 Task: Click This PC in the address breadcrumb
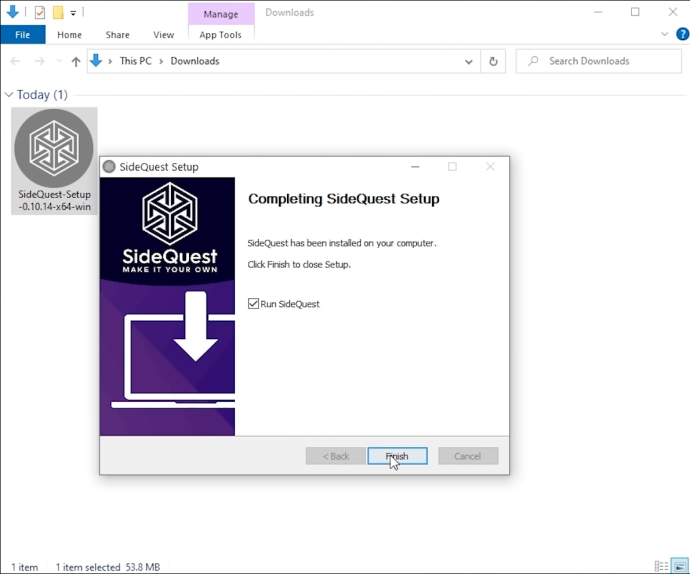click(x=136, y=61)
